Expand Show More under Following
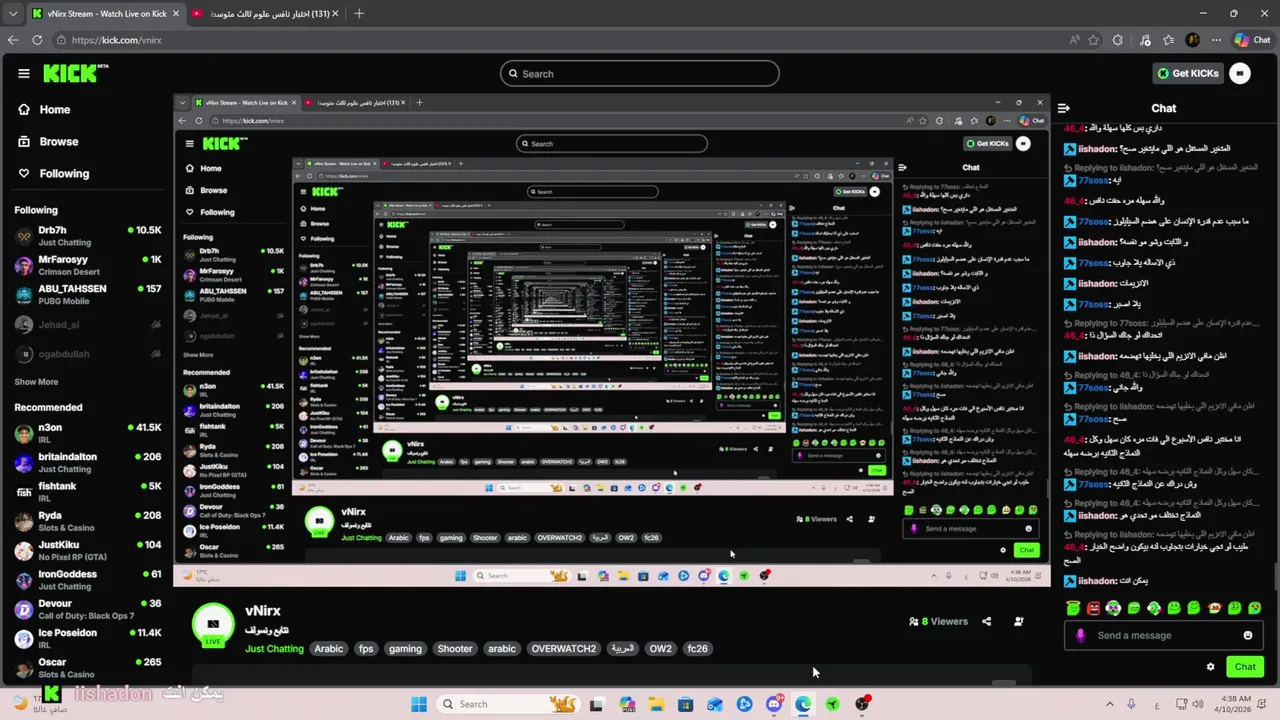The image size is (1280, 720). click(x=36, y=382)
